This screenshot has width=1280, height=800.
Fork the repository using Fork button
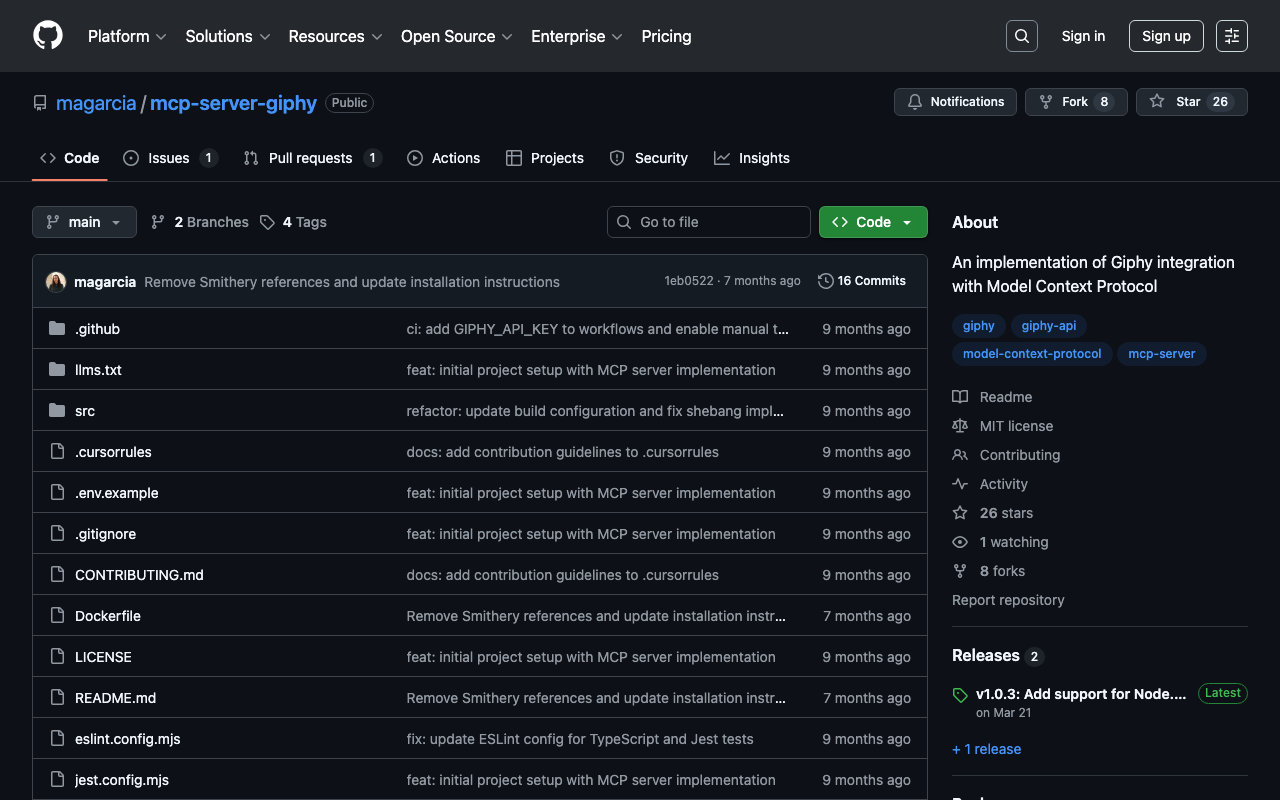1075,102
